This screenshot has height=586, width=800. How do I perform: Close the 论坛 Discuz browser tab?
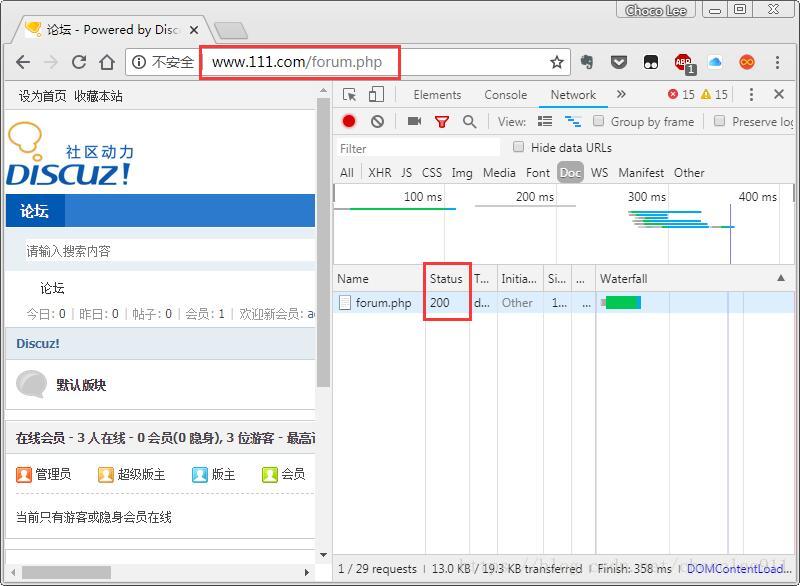(194, 30)
